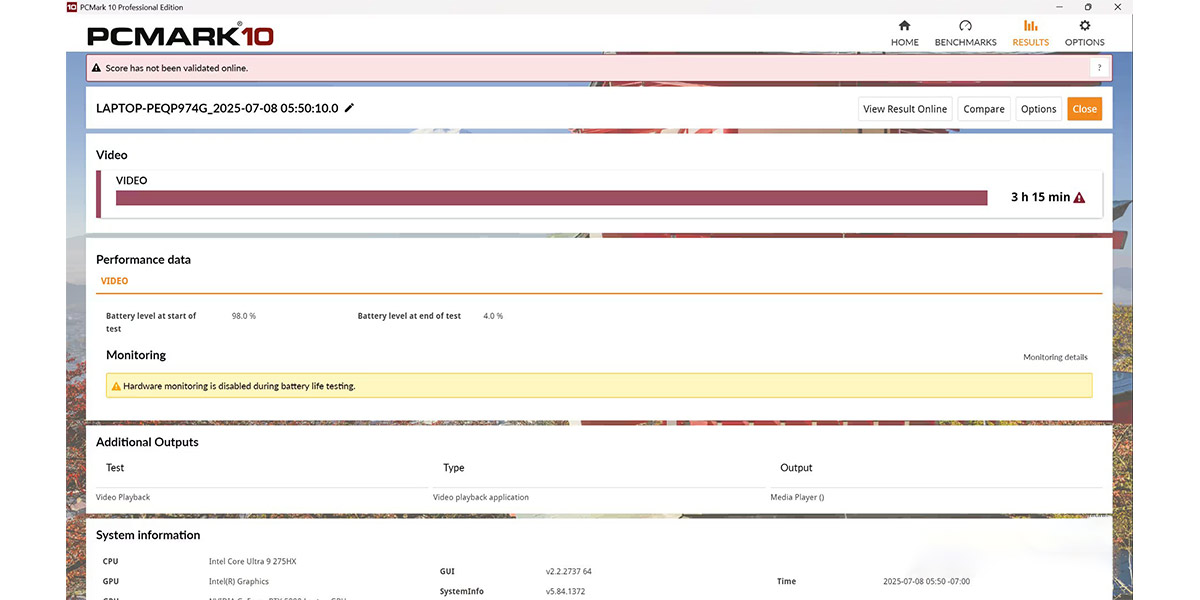This screenshot has width=1200, height=600.
Task: Click the Time value 2025-07-08 05:50 -07:00
Action: click(x=927, y=582)
